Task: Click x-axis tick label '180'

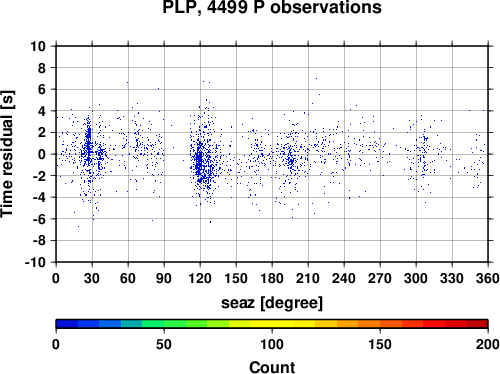Action: (x=272, y=278)
